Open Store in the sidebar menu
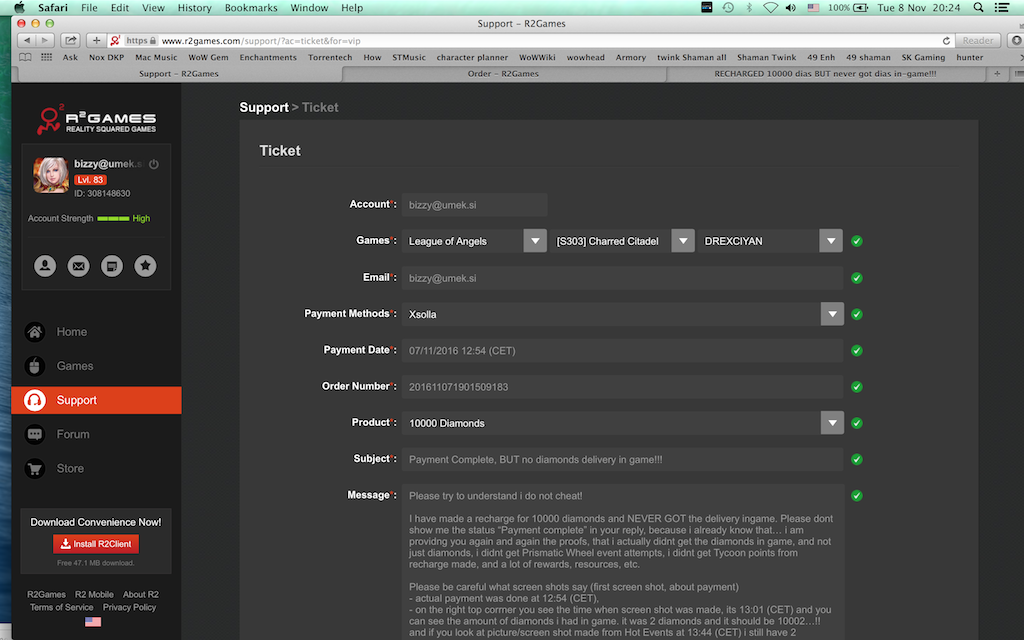The image size is (1024, 640). pos(70,468)
